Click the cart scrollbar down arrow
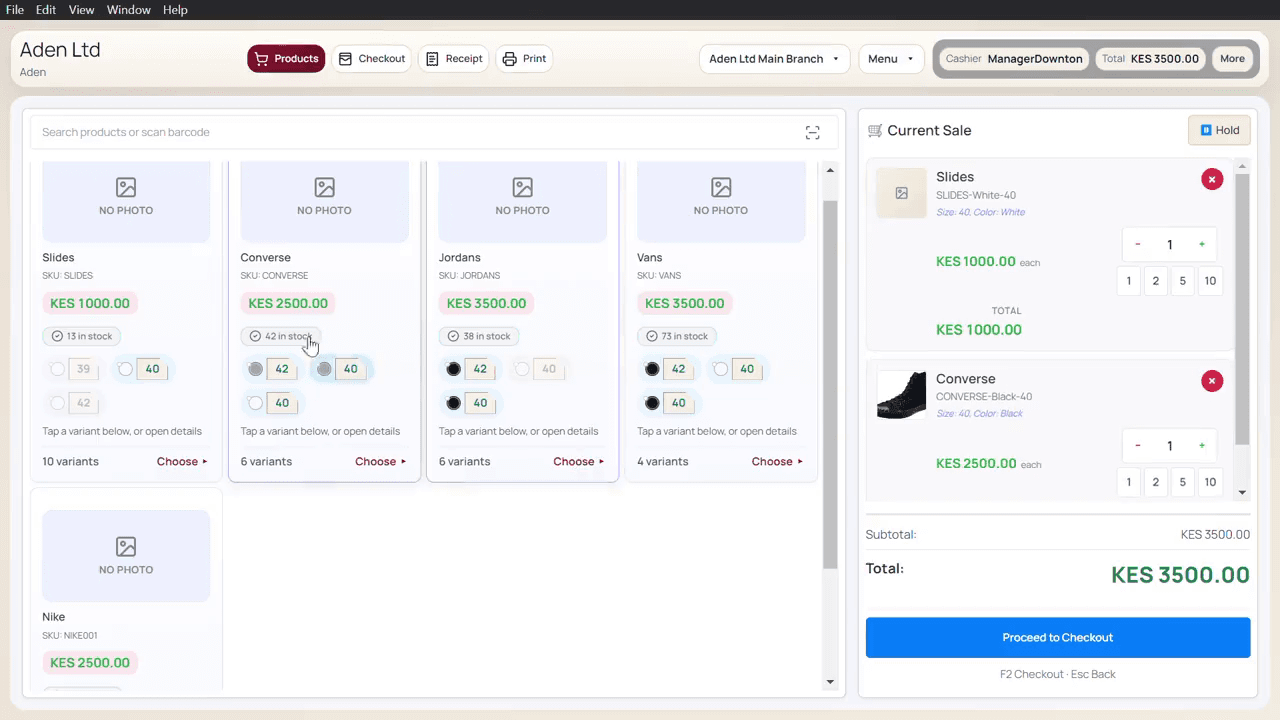The width and height of the screenshot is (1280, 720). [x=1243, y=492]
